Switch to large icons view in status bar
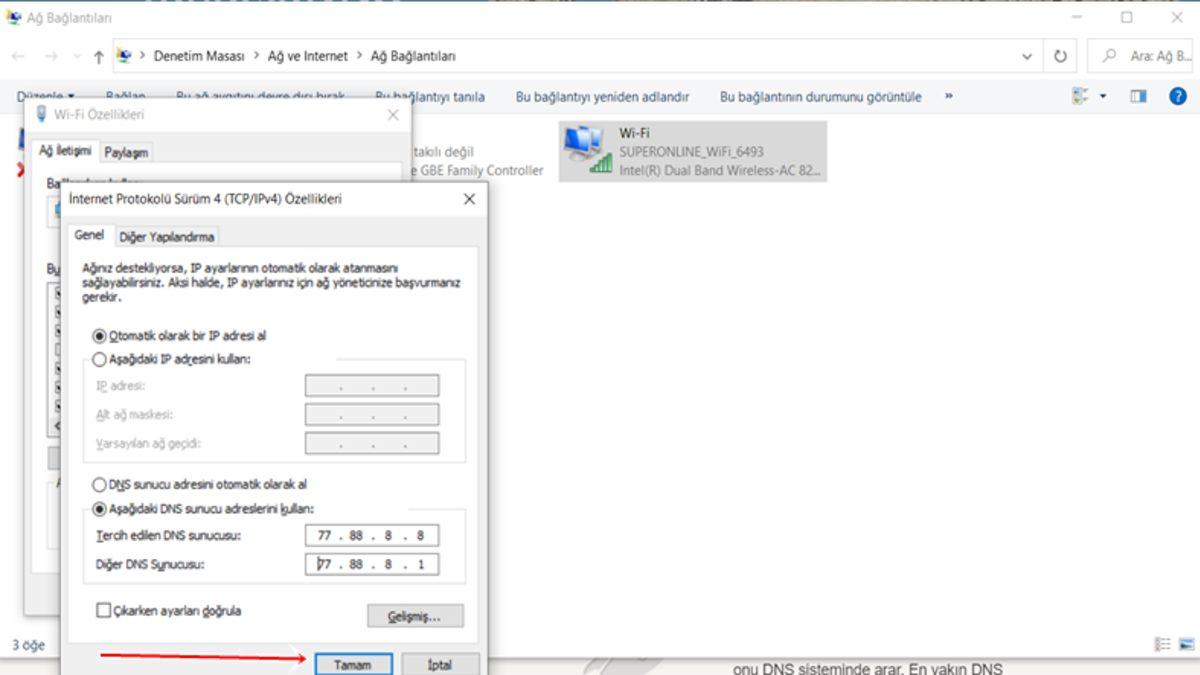Screen dimensions: 1200x675 [x=1184, y=645]
